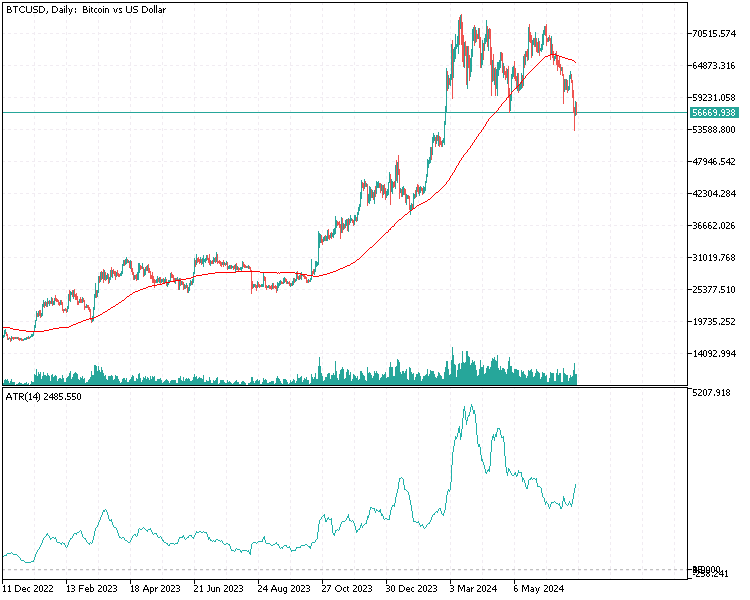The height and width of the screenshot is (600, 750).
Task: Select the 31019.768 price level label
Action: click(714, 258)
